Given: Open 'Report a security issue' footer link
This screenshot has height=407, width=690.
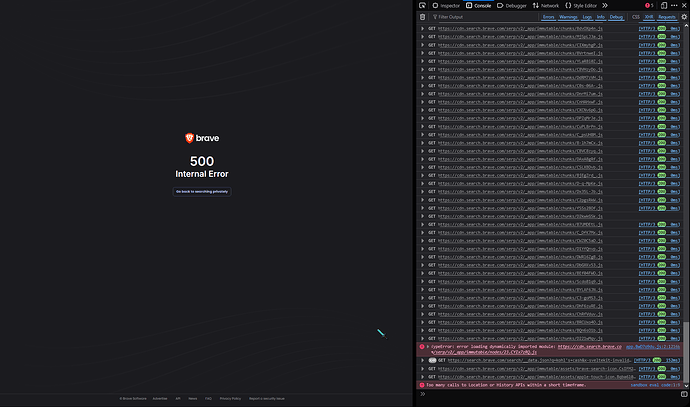Looking at the screenshot, I should (x=267, y=399).
